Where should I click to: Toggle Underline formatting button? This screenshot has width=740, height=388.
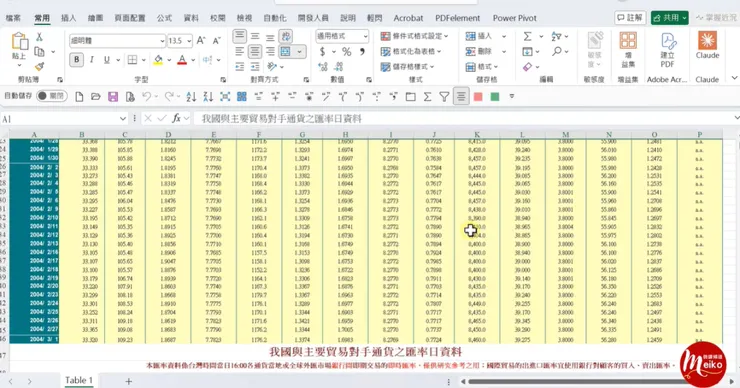pyautogui.click(x=107, y=59)
